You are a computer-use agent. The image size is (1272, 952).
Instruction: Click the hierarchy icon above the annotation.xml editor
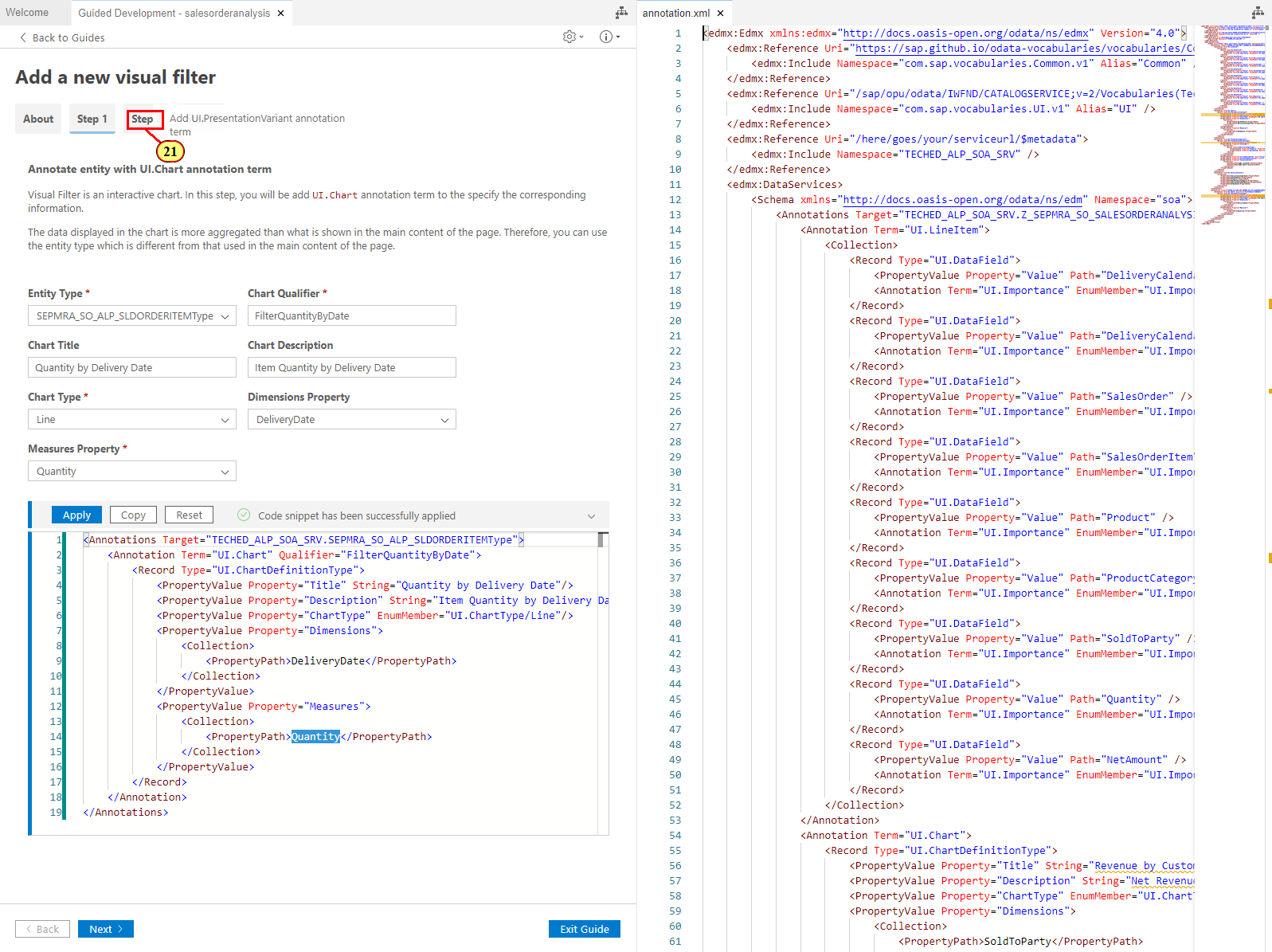[1258, 13]
